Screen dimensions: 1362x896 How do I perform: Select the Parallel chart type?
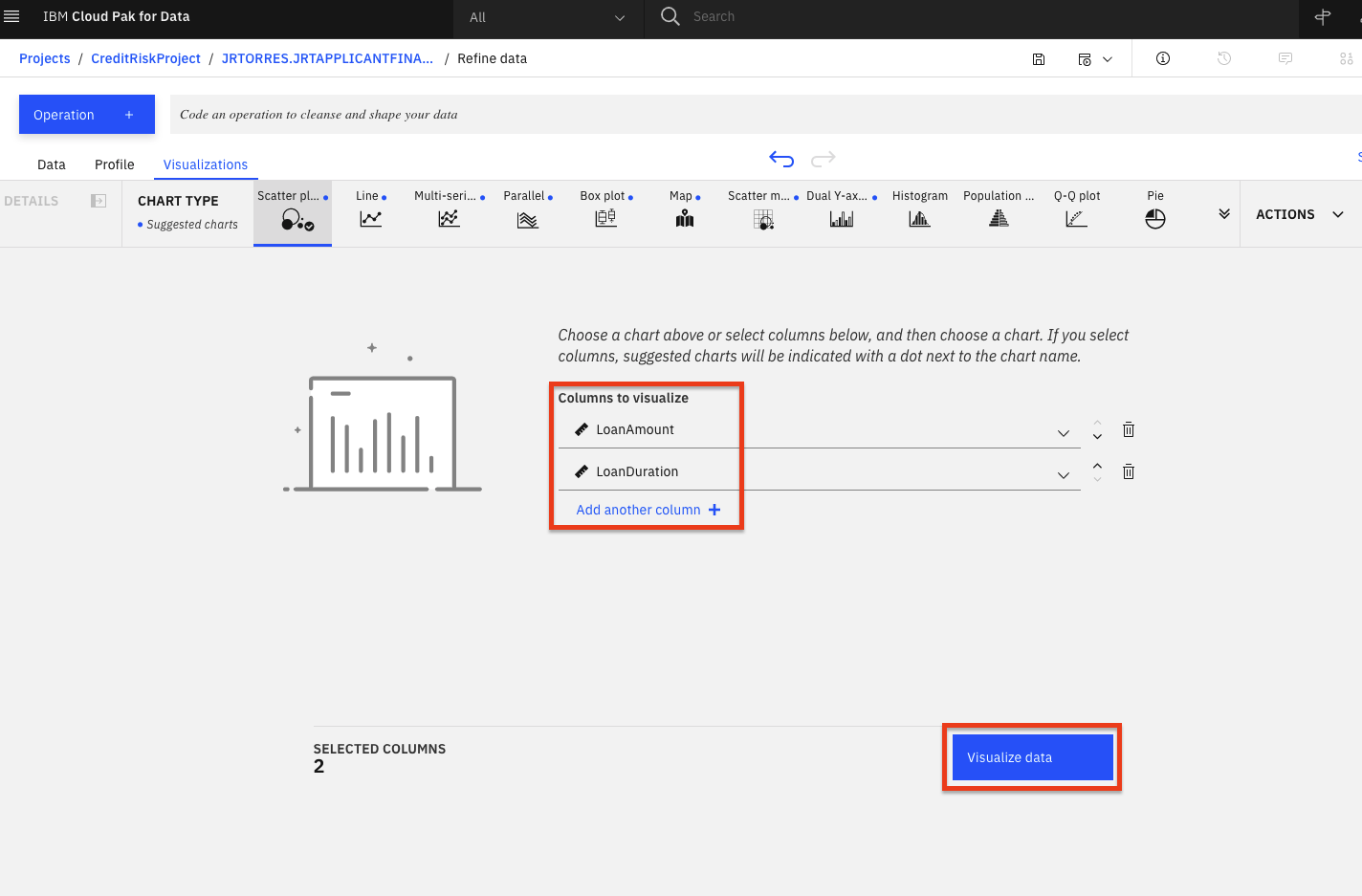click(528, 210)
